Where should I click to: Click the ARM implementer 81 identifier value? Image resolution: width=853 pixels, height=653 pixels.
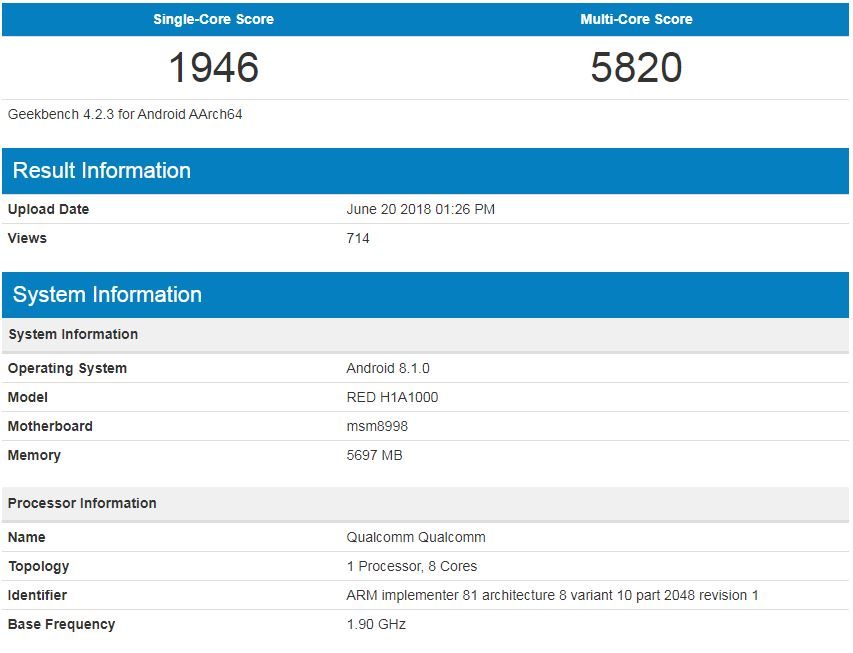coord(552,595)
